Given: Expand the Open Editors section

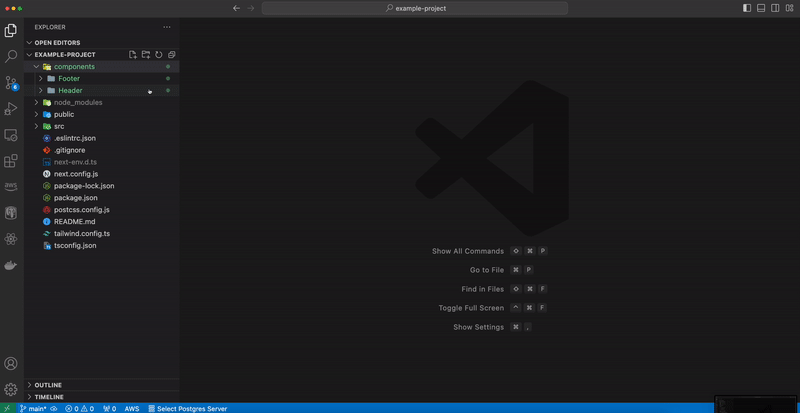Looking at the screenshot, I should point(102,42).
